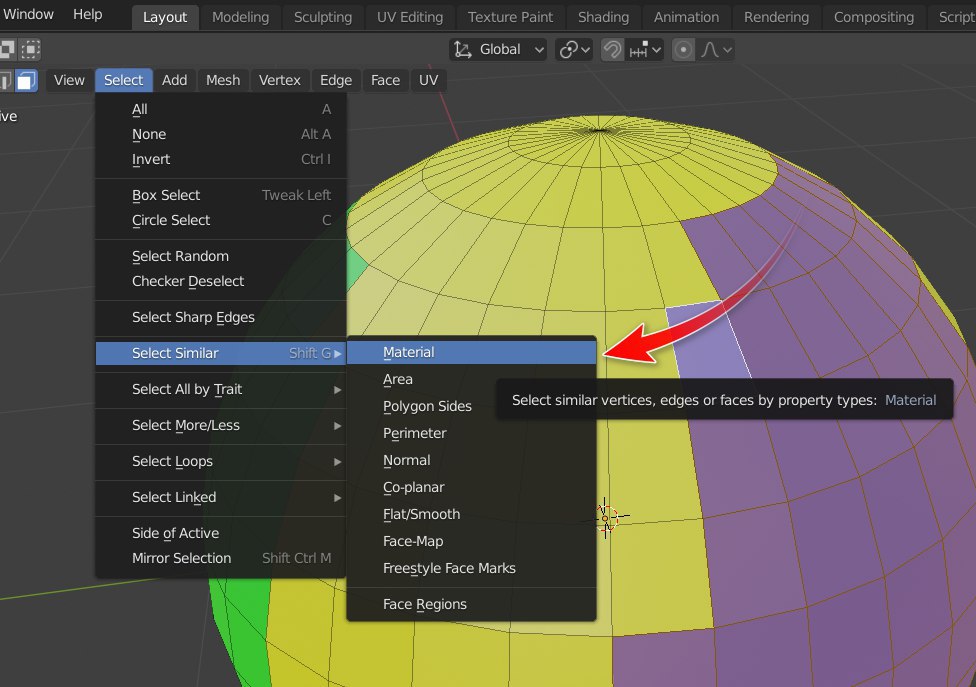Select similar by Material
The width and height of the screenshot is (976, 687).
click(471, 352)
